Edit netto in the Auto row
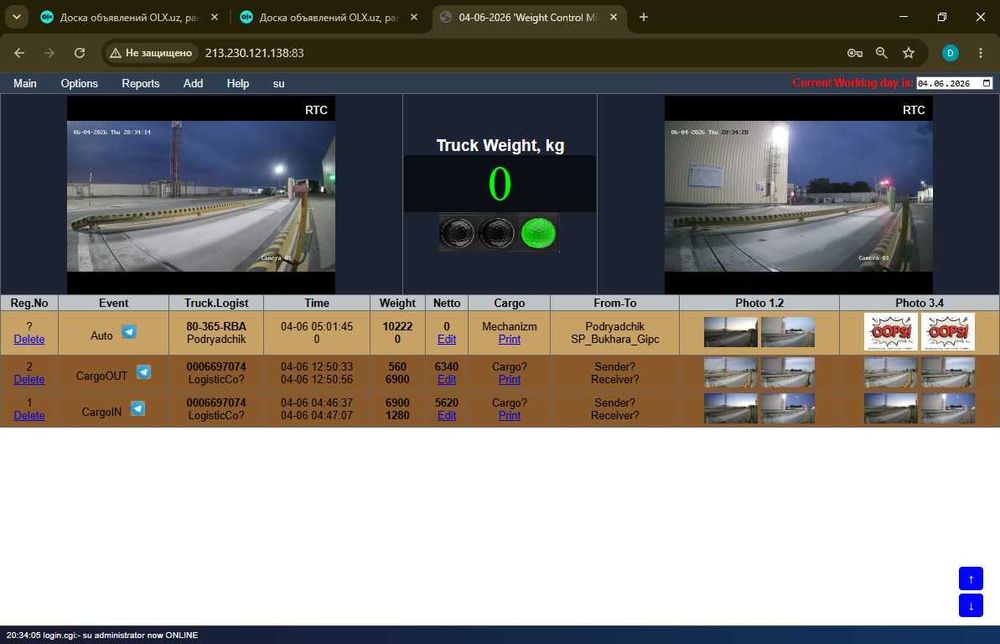The image size is (1000, 644). [x=446, y=339]
